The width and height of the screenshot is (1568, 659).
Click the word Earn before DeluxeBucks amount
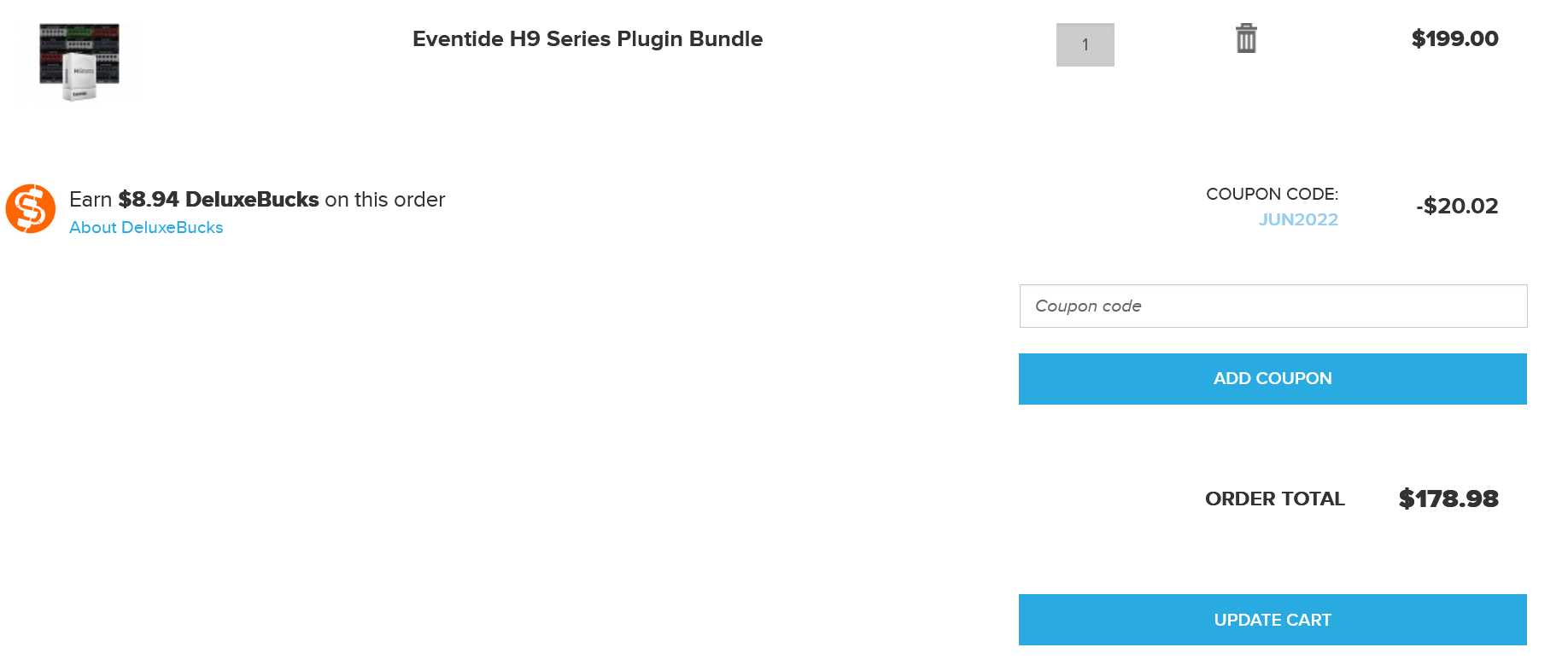(91, 200)
